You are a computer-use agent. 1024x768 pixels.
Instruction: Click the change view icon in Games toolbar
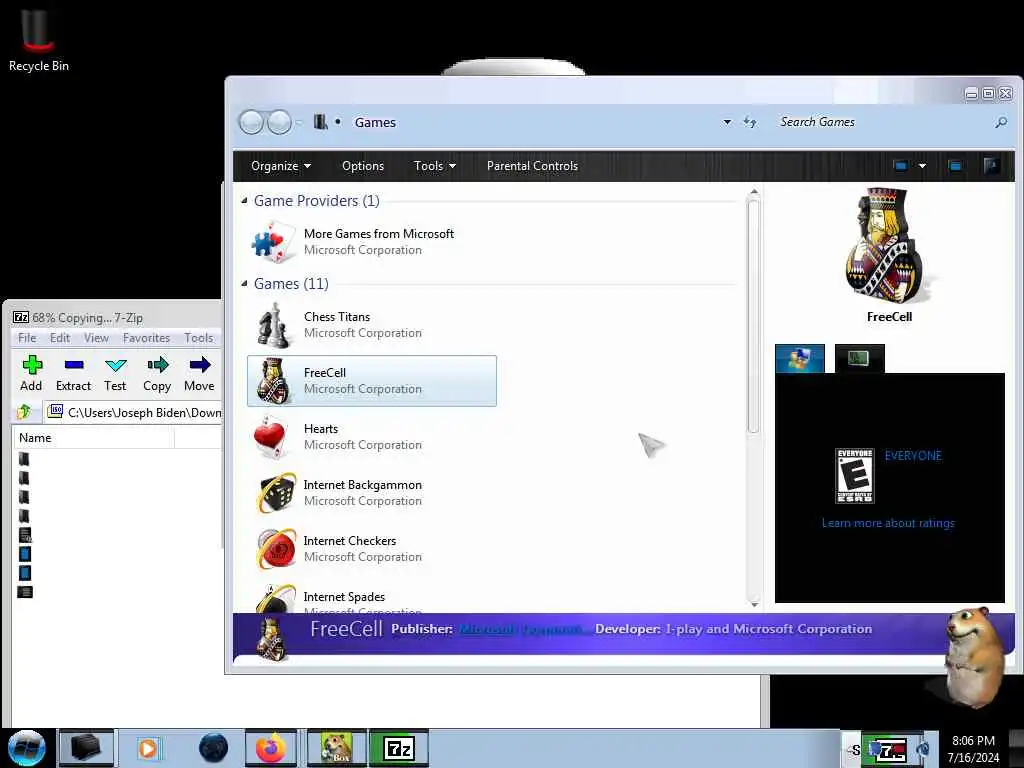(901, 166)
